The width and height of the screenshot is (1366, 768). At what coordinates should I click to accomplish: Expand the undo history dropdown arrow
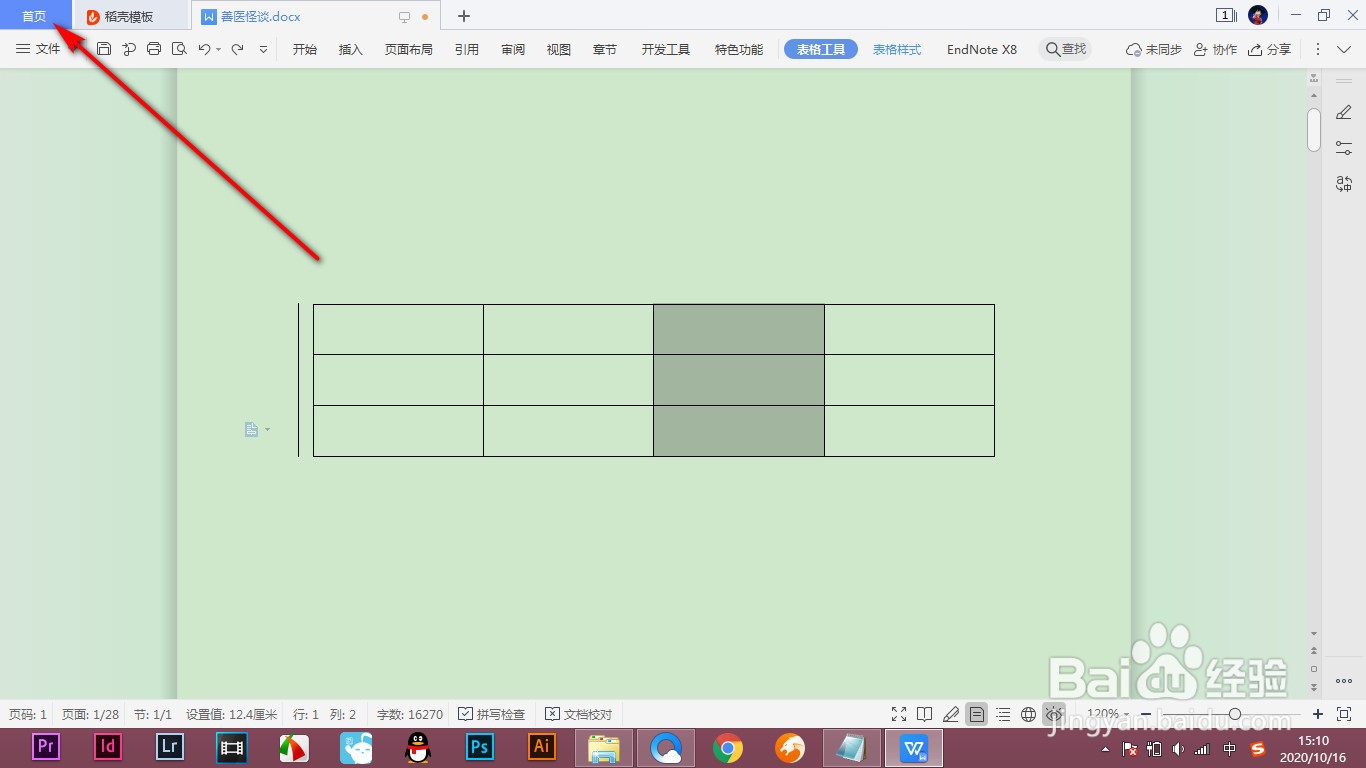[219, 49]
